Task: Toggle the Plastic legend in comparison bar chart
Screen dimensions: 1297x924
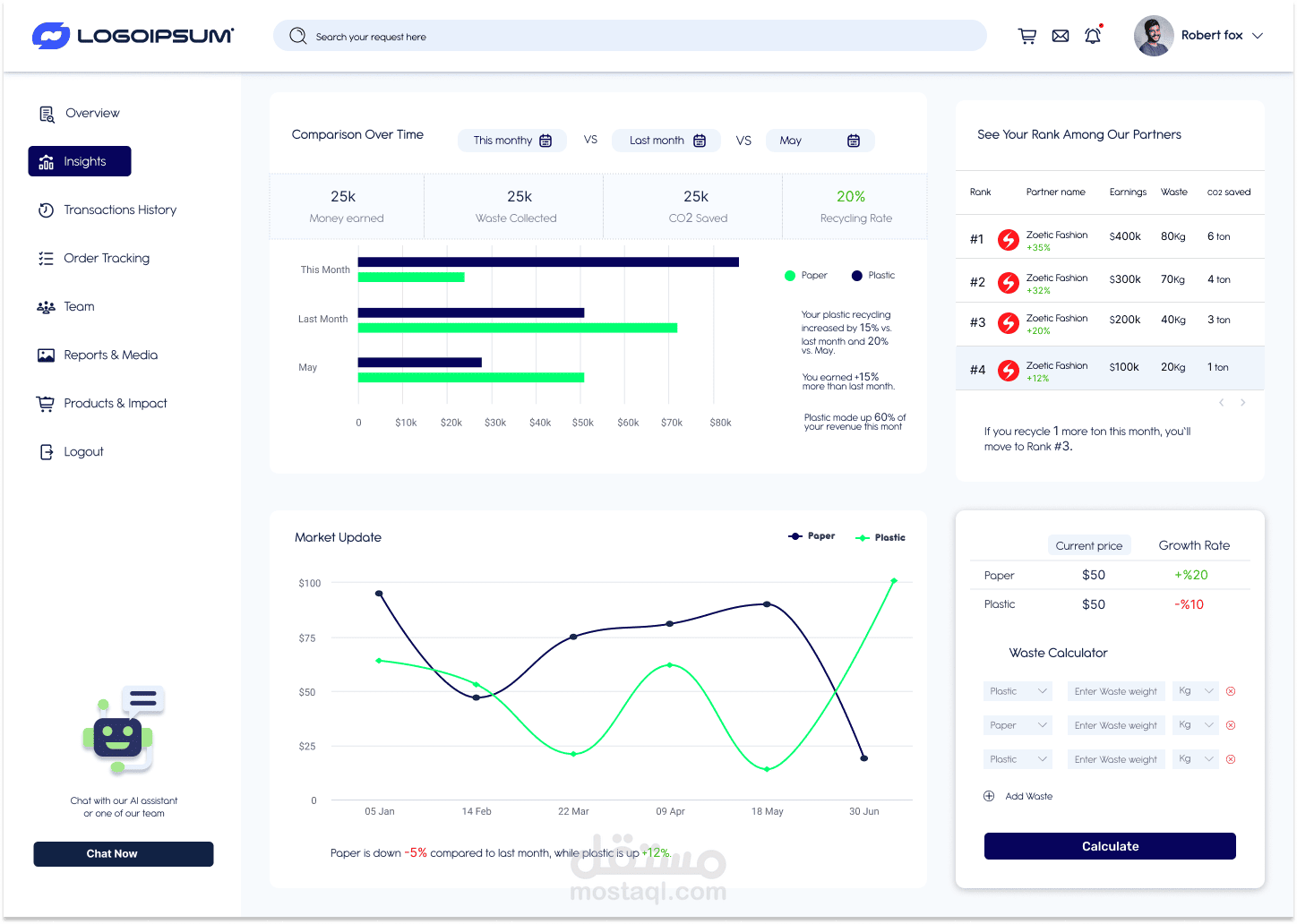Action: click(873, 276)
